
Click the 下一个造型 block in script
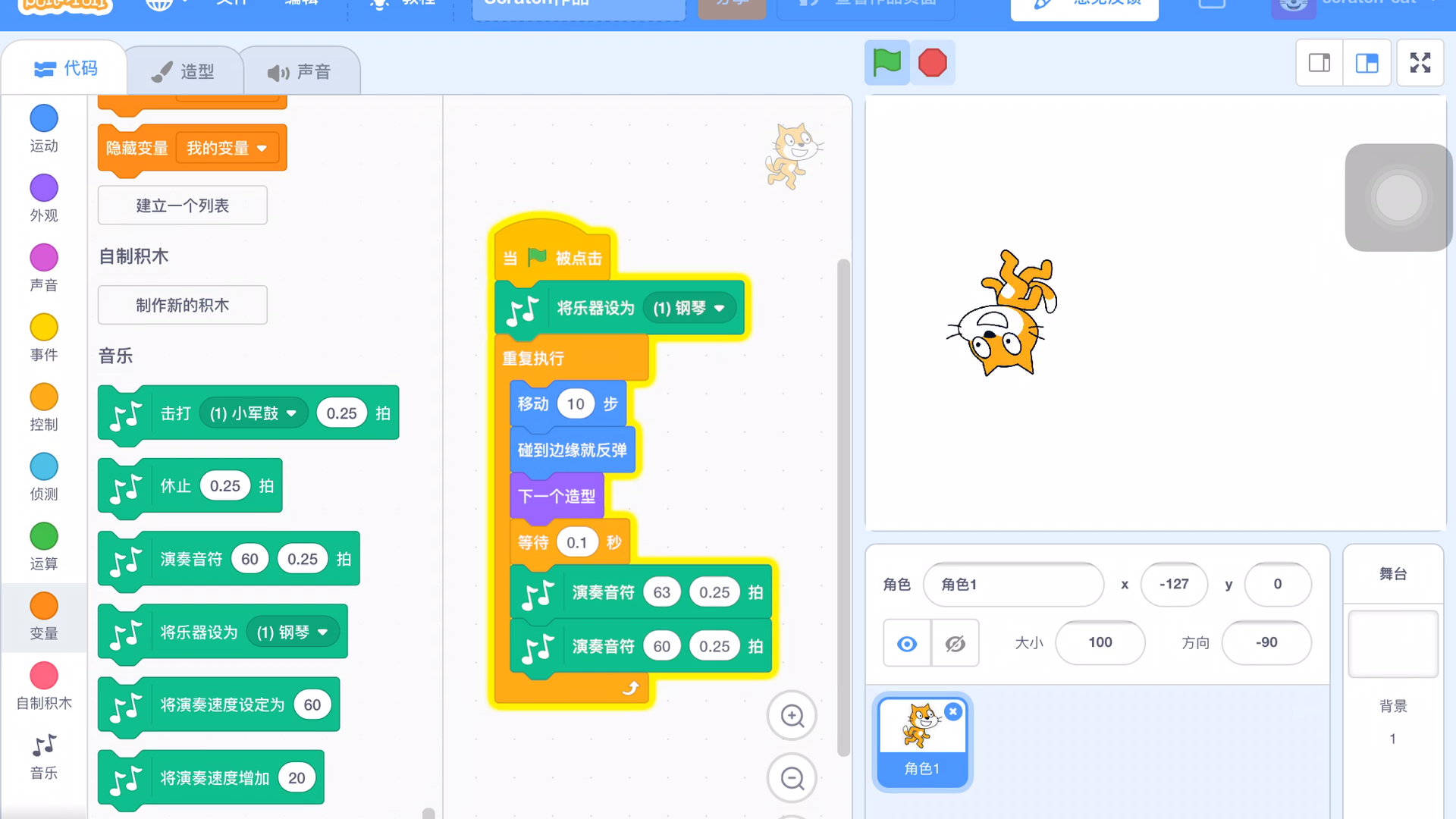[557, 496]
